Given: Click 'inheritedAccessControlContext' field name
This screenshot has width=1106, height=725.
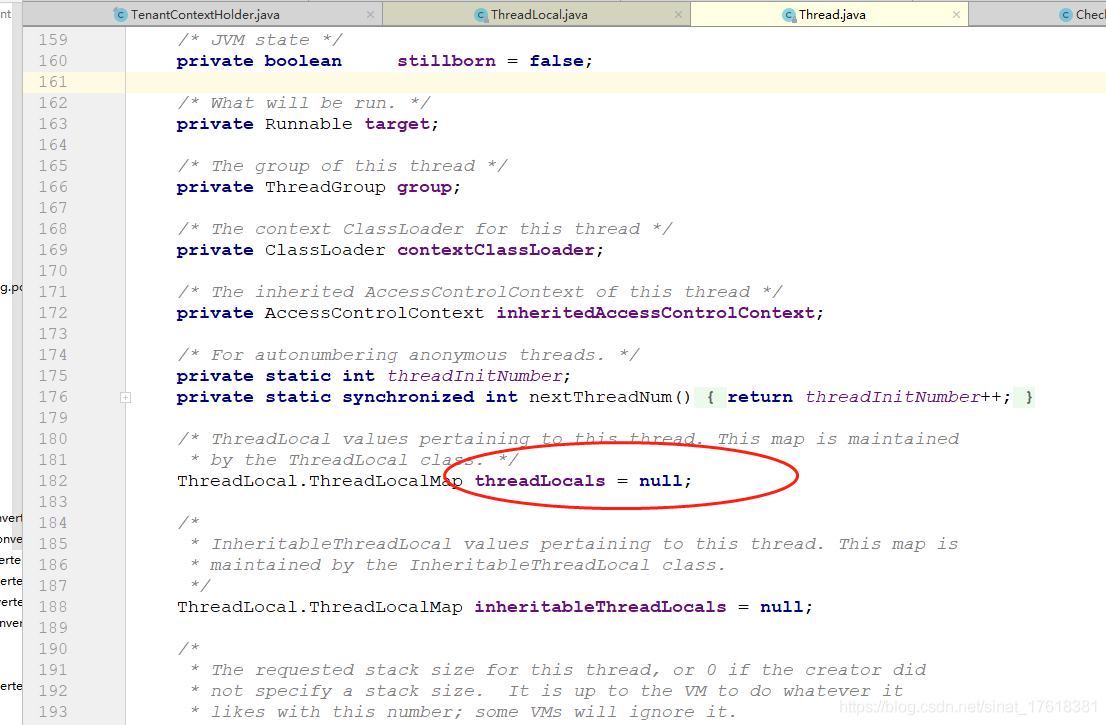Looking at the screenshot, I should pyautogui.click(x=655, y=313).
